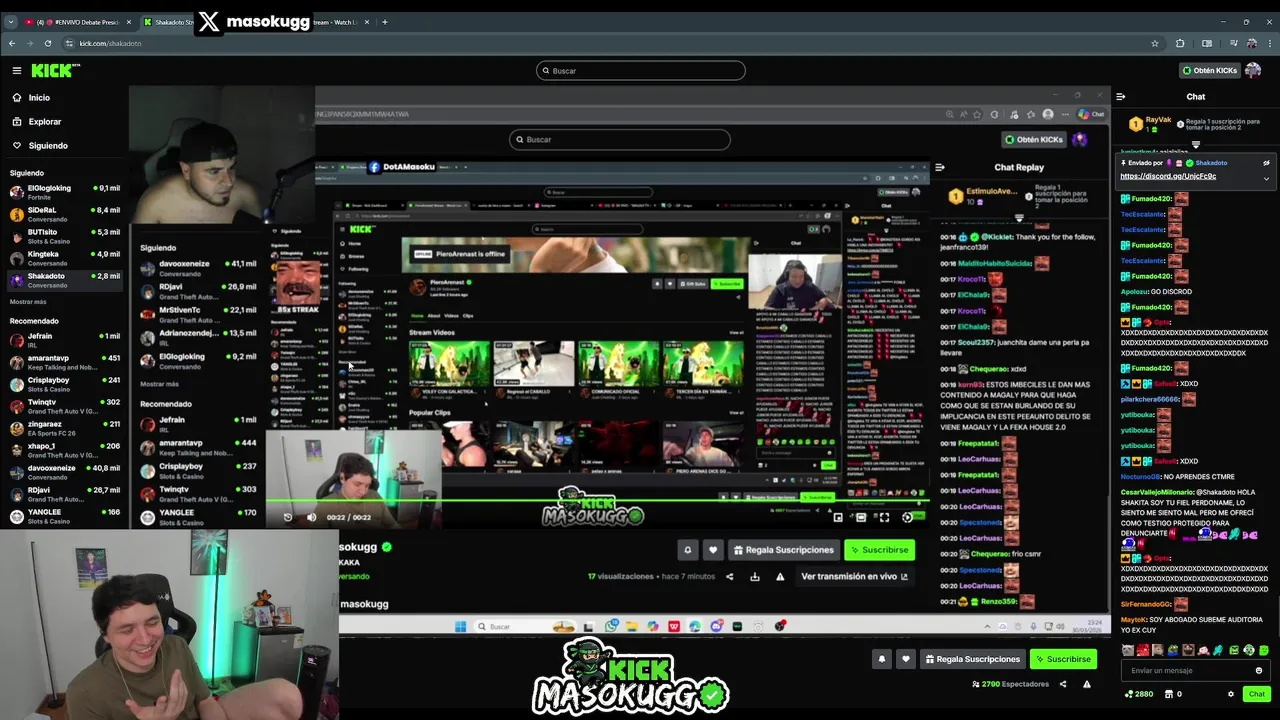This screenshot has width=1280, height=720.
Task: Follow with the heart button below stream
Action: click(x=906, y=659)
